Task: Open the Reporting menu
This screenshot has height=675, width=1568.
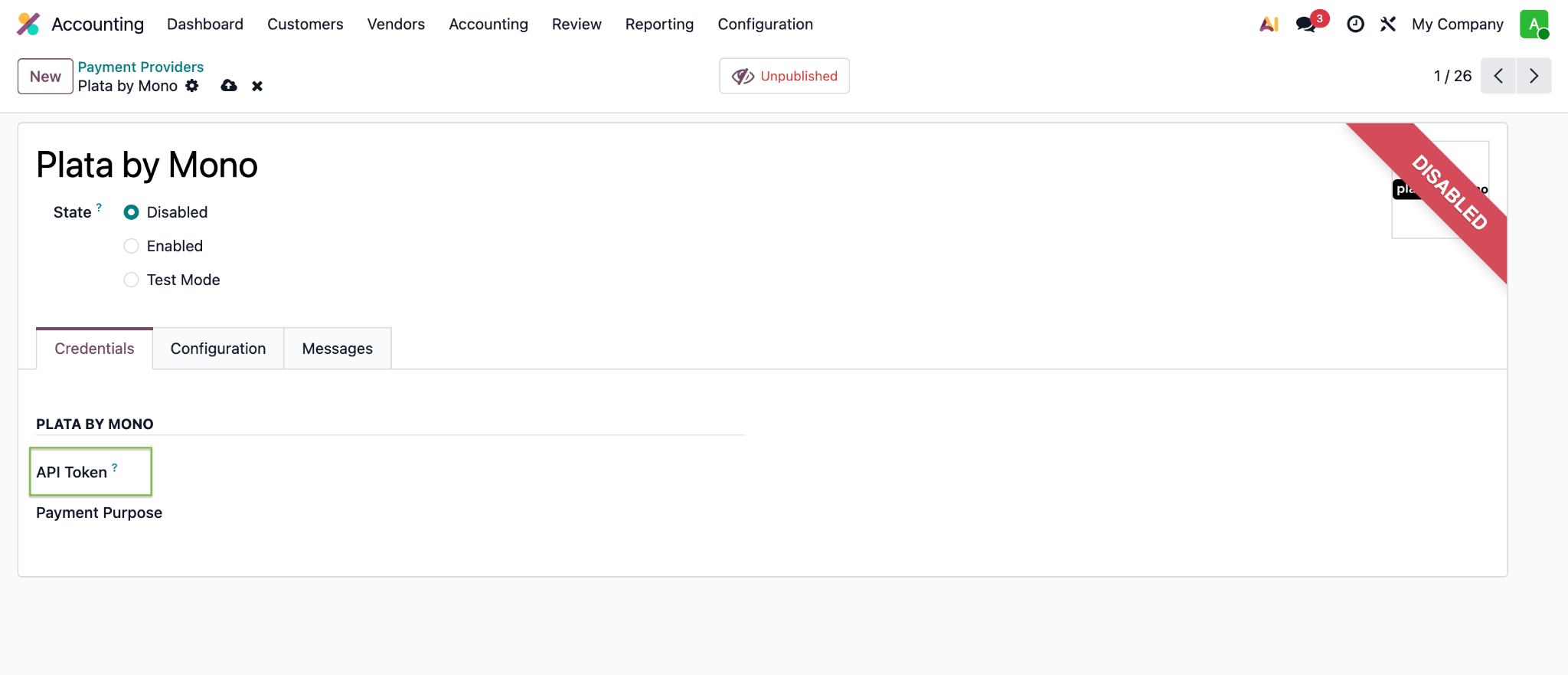Action: tap(659, 25)
